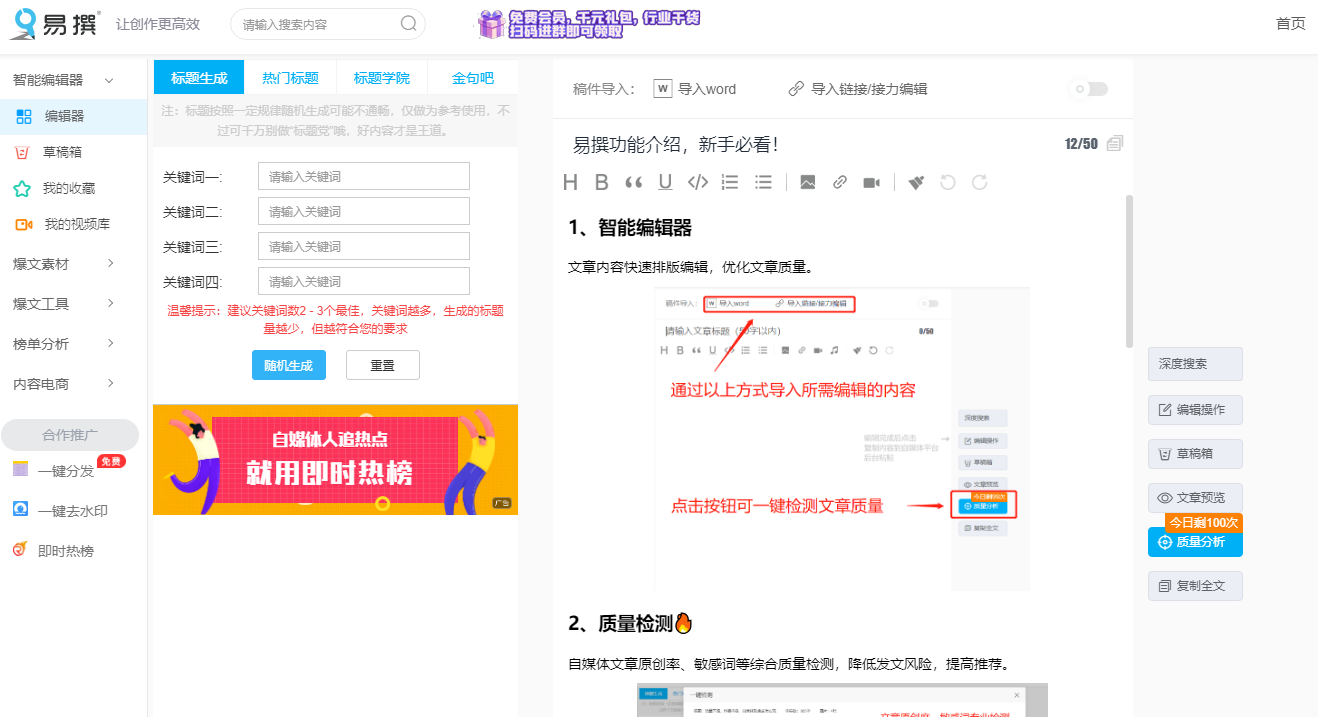Click the 关键词一 input field

pyautogui.click(x=364, y=176)
